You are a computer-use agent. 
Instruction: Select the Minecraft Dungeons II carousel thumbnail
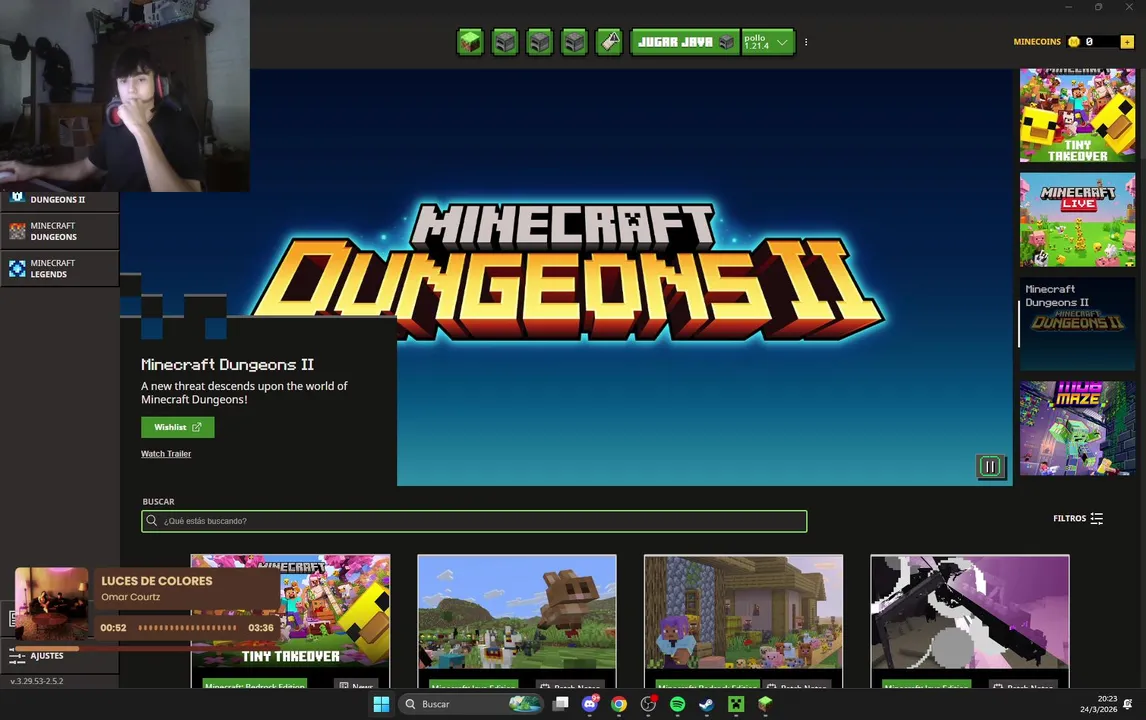coord(1077,324)
